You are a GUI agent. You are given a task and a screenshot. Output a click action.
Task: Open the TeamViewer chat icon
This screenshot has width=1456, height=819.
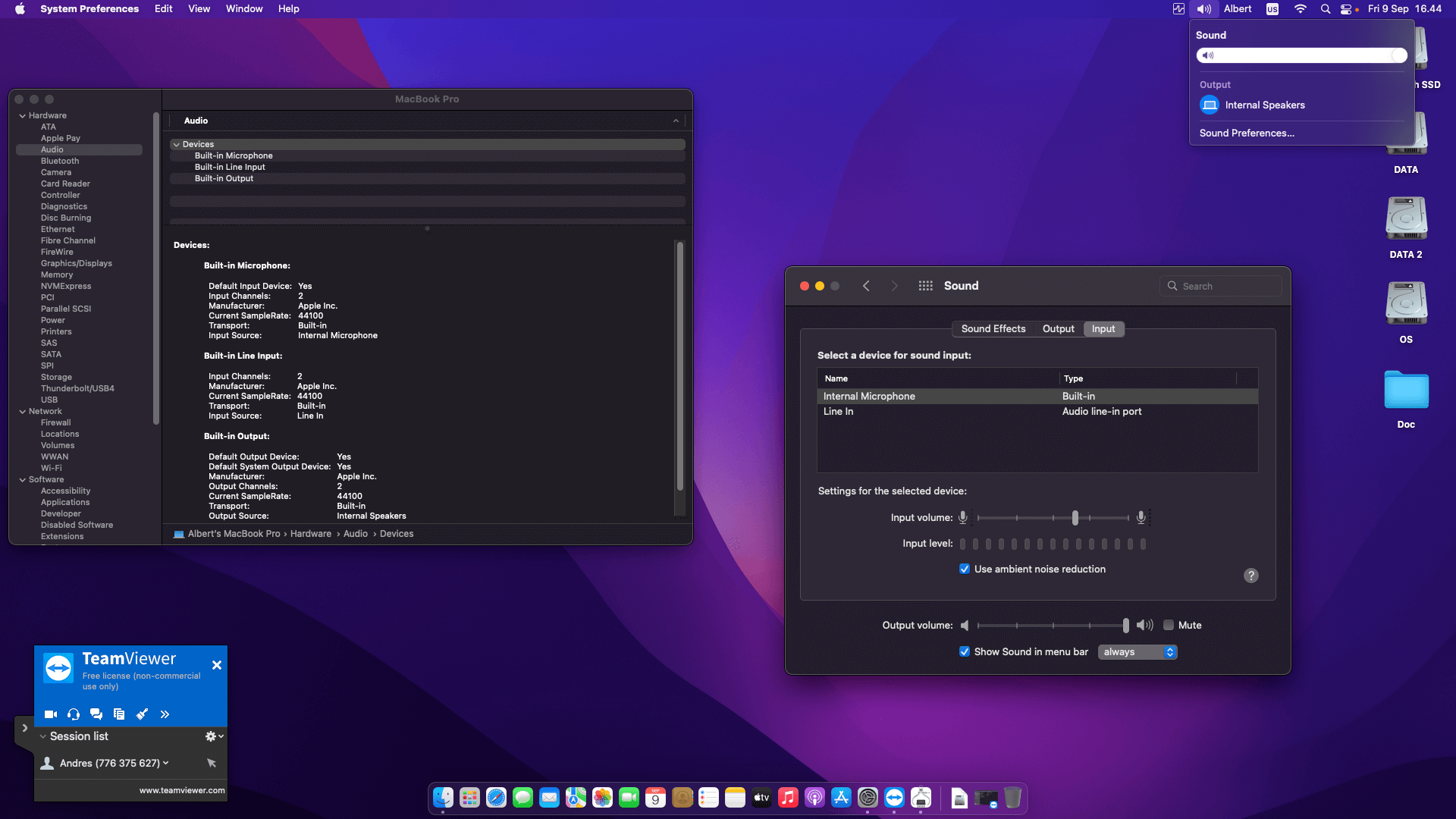click(96, 714)
